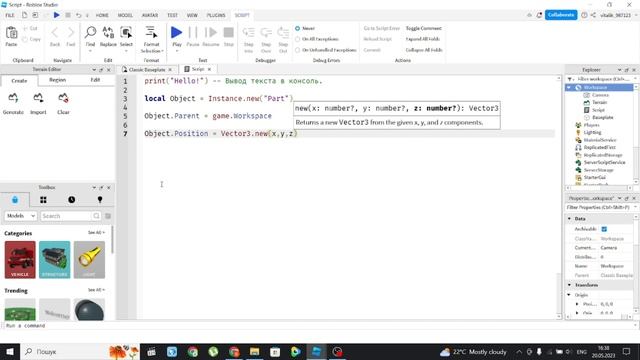Open the Toolbox Inventory grid icon
The height and width of the screenshot is (360, 640).
click(x=43, y=200)
